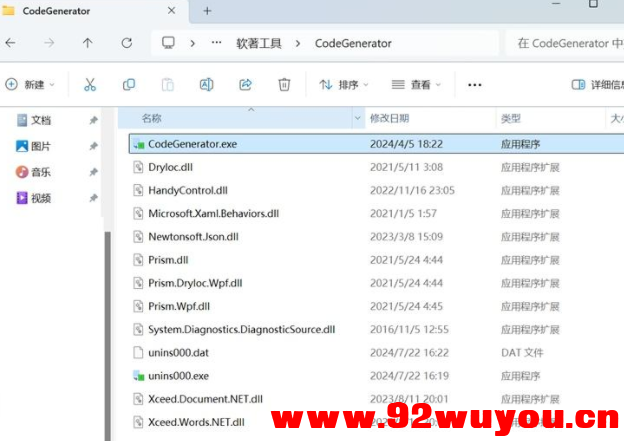Go up one folder level

click(x=88, y=43)
